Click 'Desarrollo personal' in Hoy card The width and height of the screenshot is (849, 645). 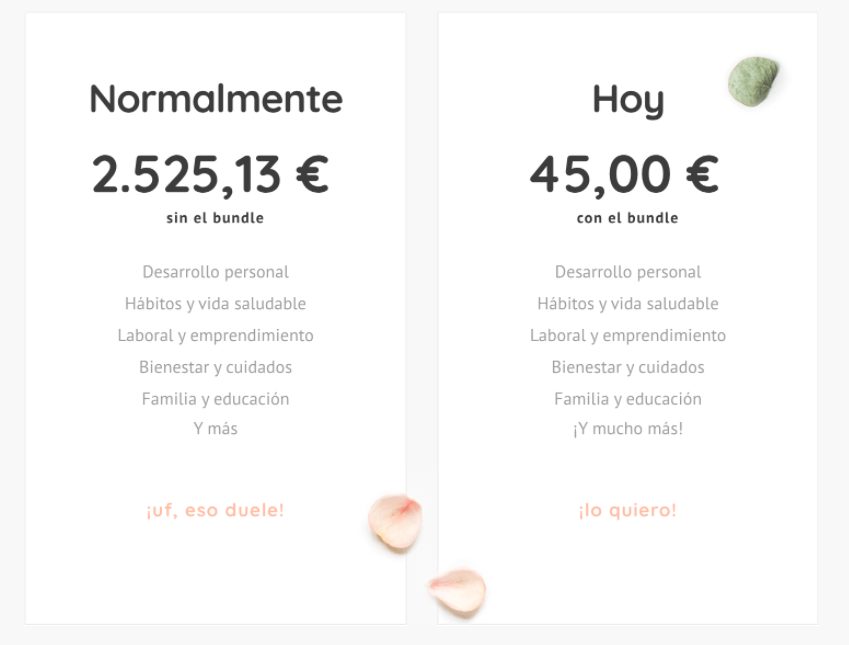(x=628, y=272)
